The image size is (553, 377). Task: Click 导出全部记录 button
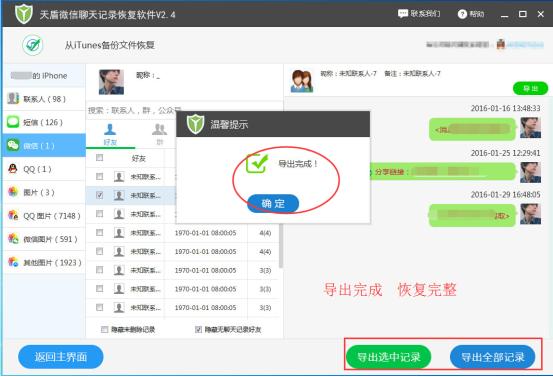point(492,357)
